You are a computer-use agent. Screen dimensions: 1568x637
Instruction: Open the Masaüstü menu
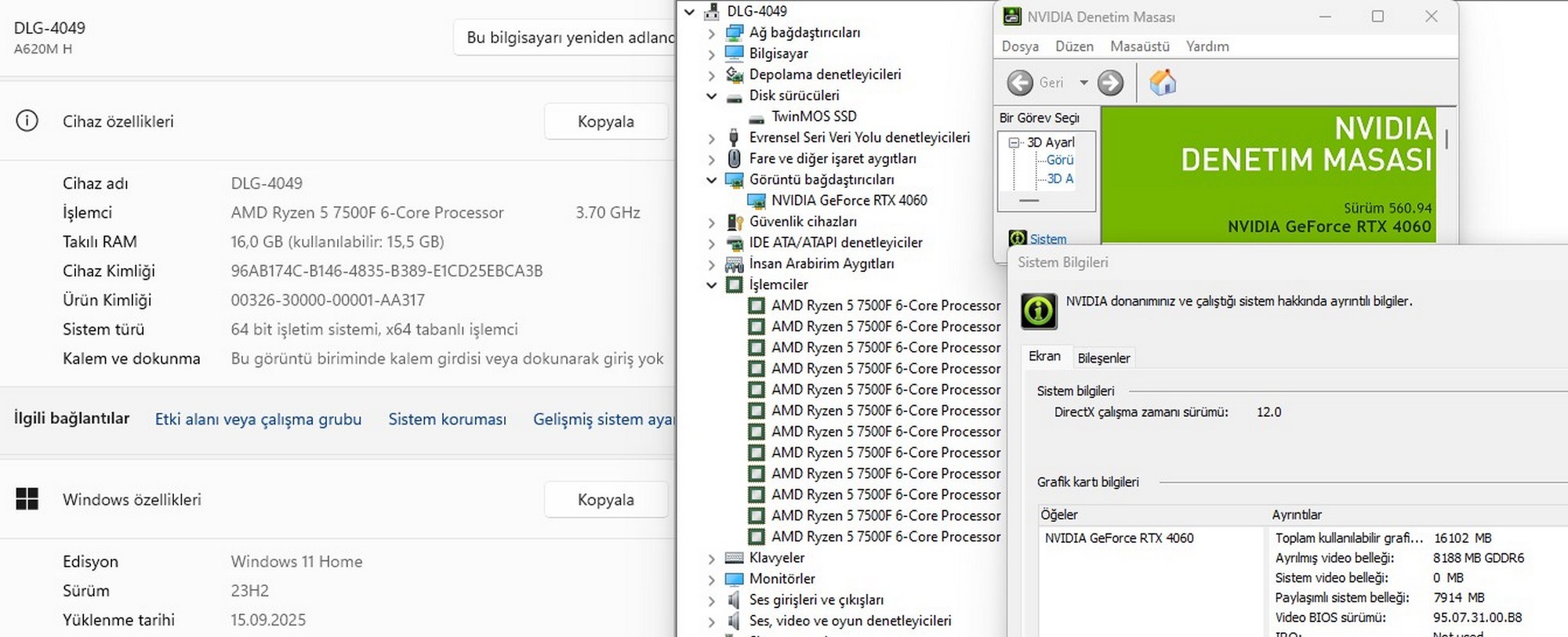[x=1139, y=46]
